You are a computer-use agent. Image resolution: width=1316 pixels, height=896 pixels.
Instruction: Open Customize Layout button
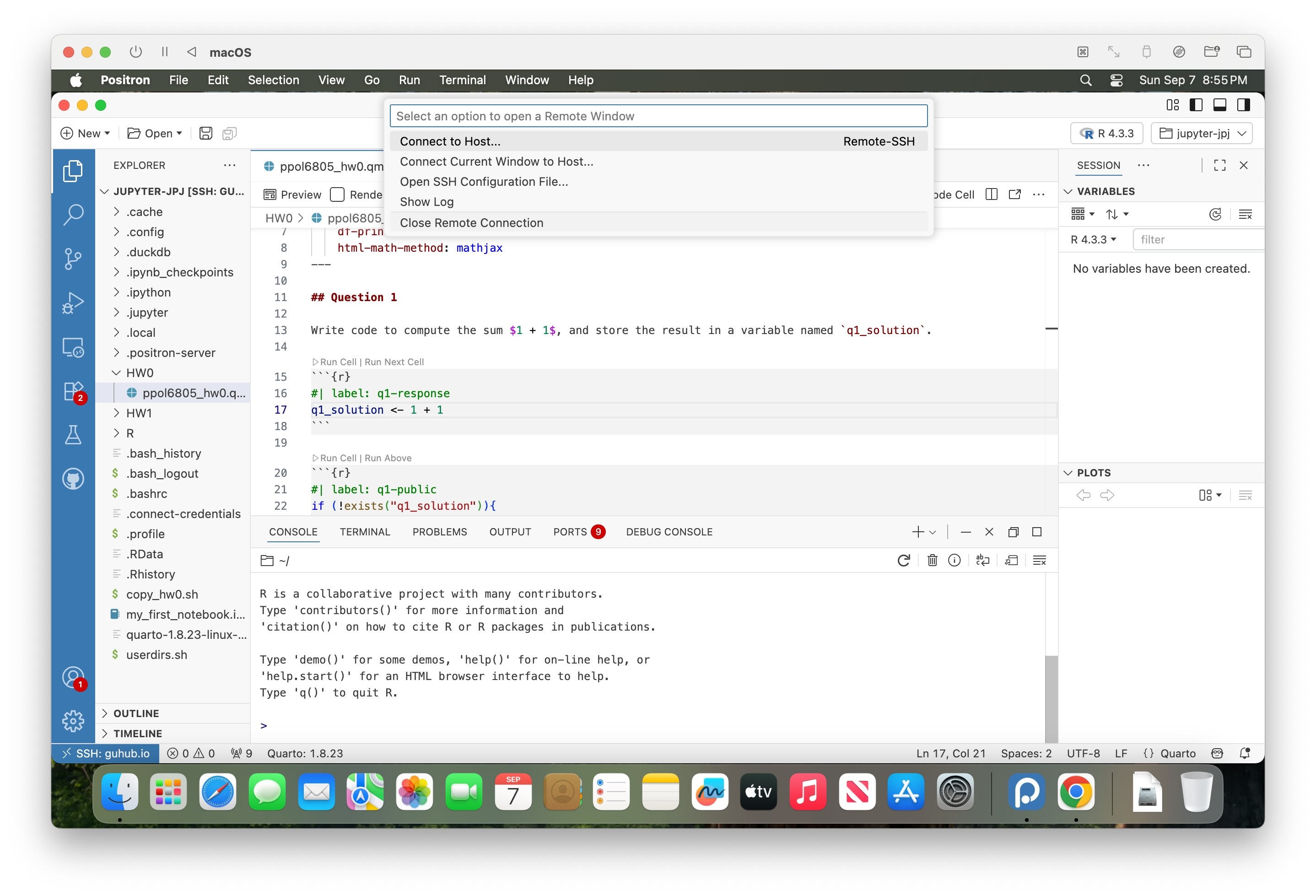[x=1172, y=105]
